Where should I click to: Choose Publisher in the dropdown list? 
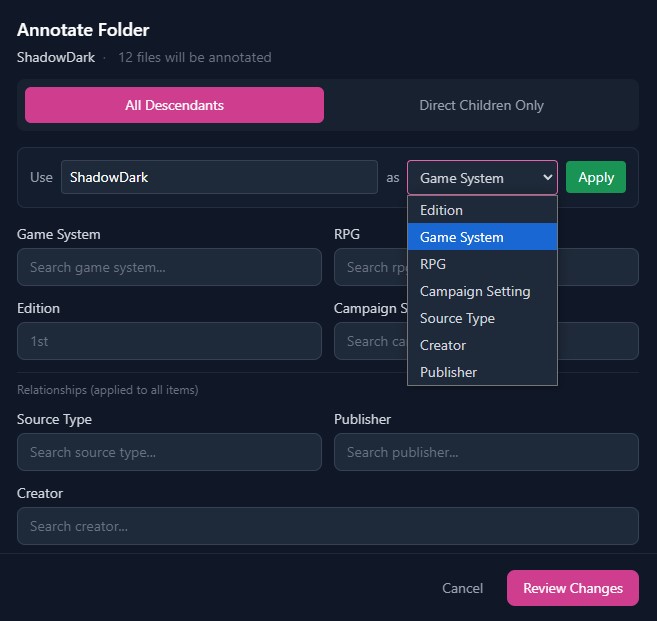448,372
